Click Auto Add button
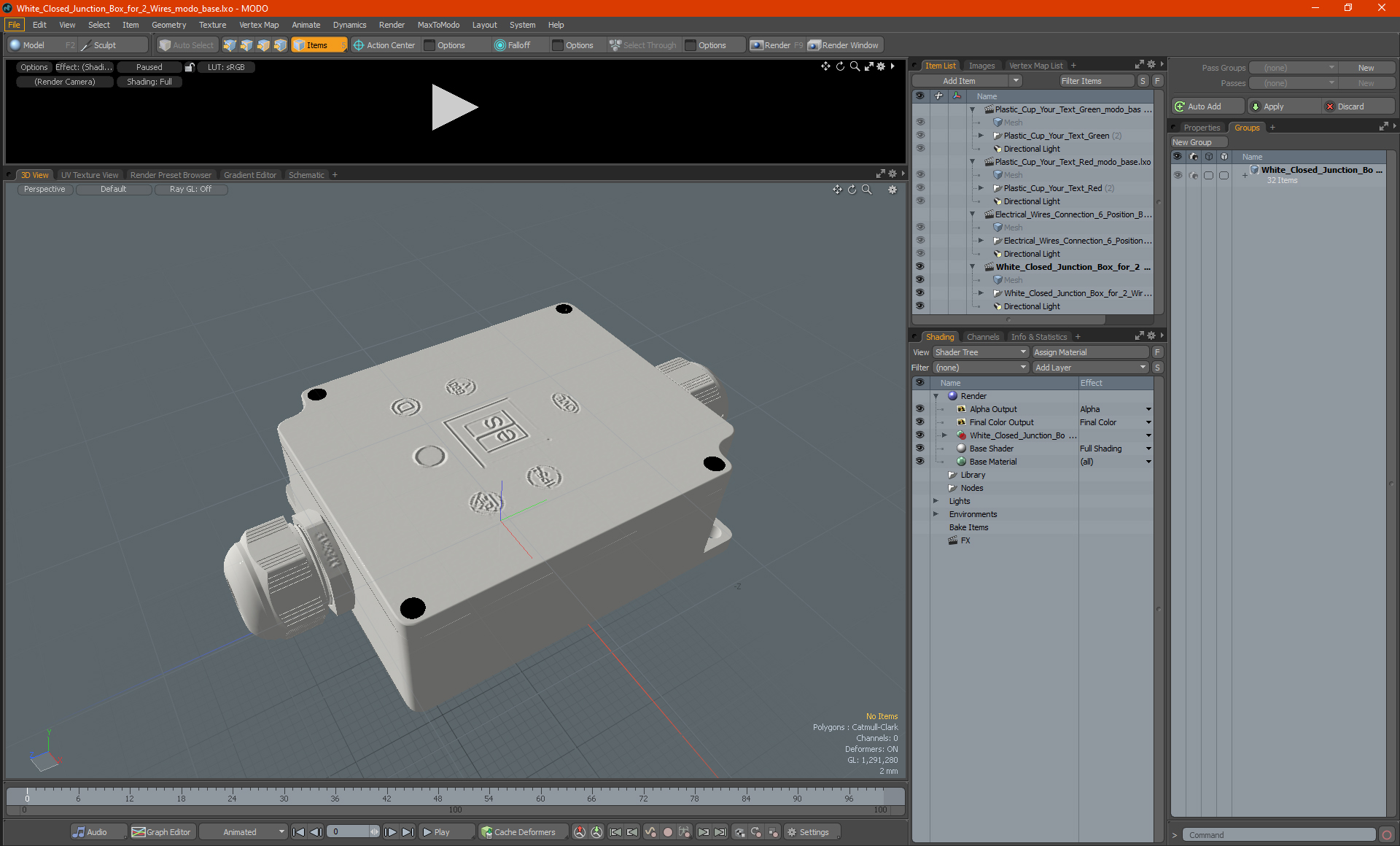The image size is (1400, 846). tap(1207, 106)
